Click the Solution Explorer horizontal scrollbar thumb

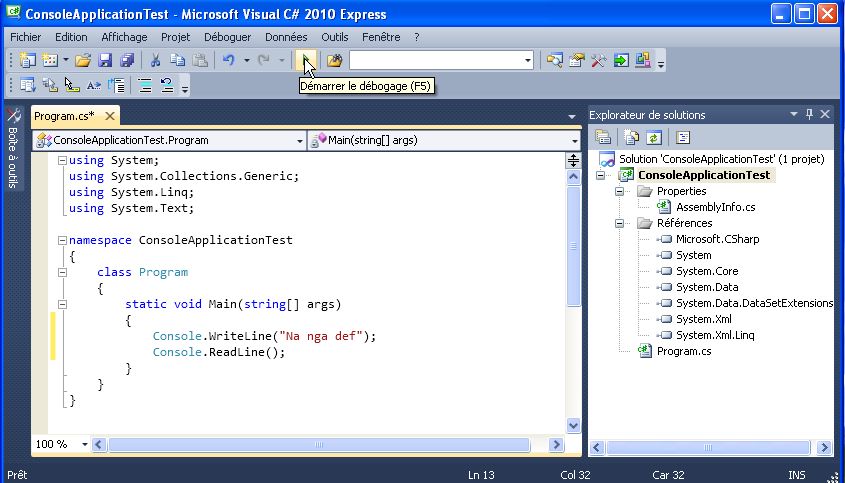tap(708, 447)
